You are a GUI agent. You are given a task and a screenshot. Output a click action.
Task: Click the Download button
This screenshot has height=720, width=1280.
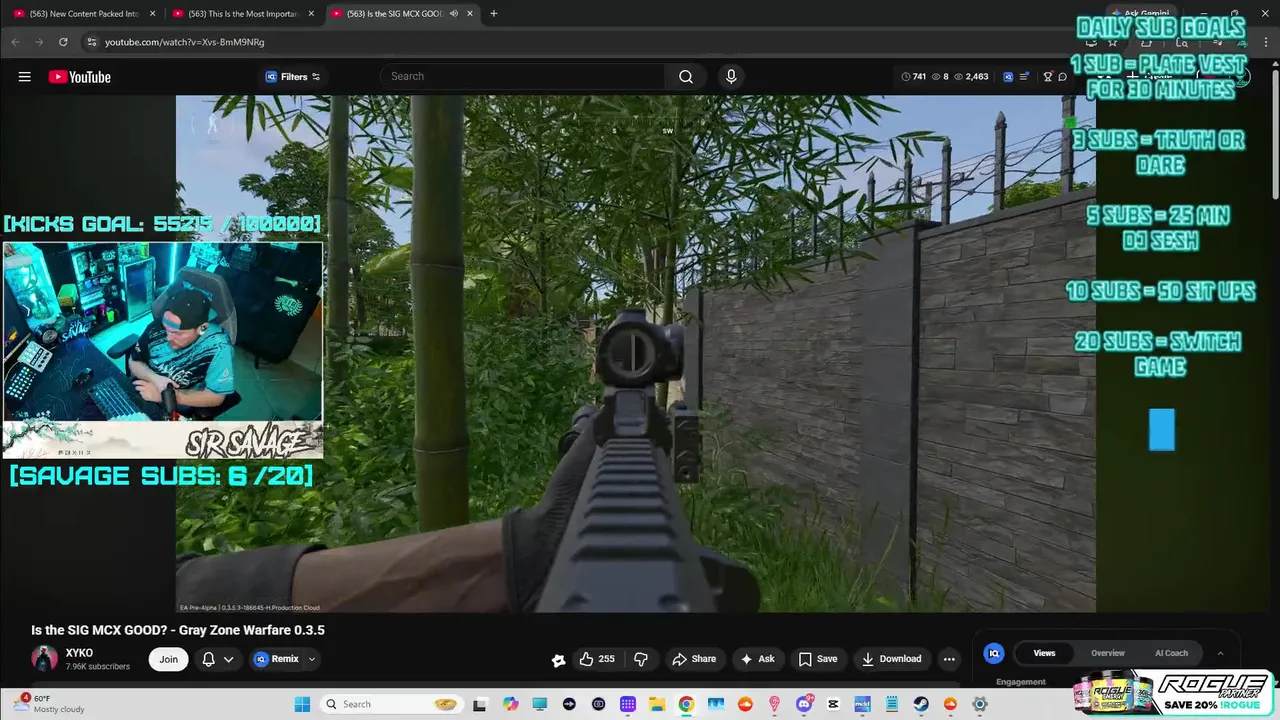point(891,659)
